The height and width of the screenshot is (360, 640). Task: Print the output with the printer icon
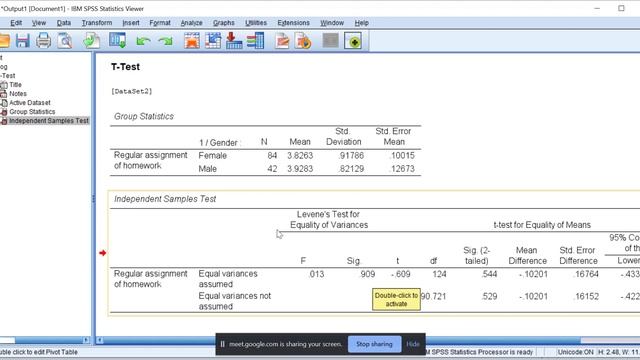pyautogui.click(x=44, y=41)
